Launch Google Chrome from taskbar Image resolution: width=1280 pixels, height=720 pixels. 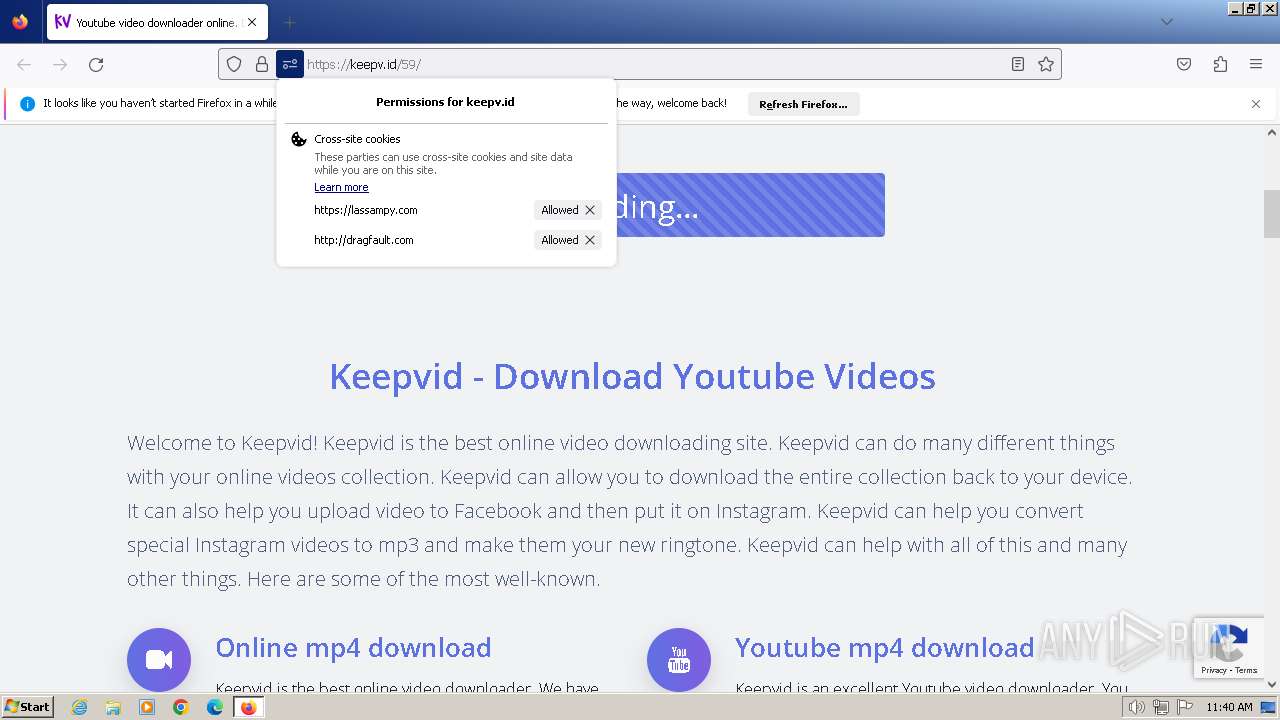coord(181,707)
